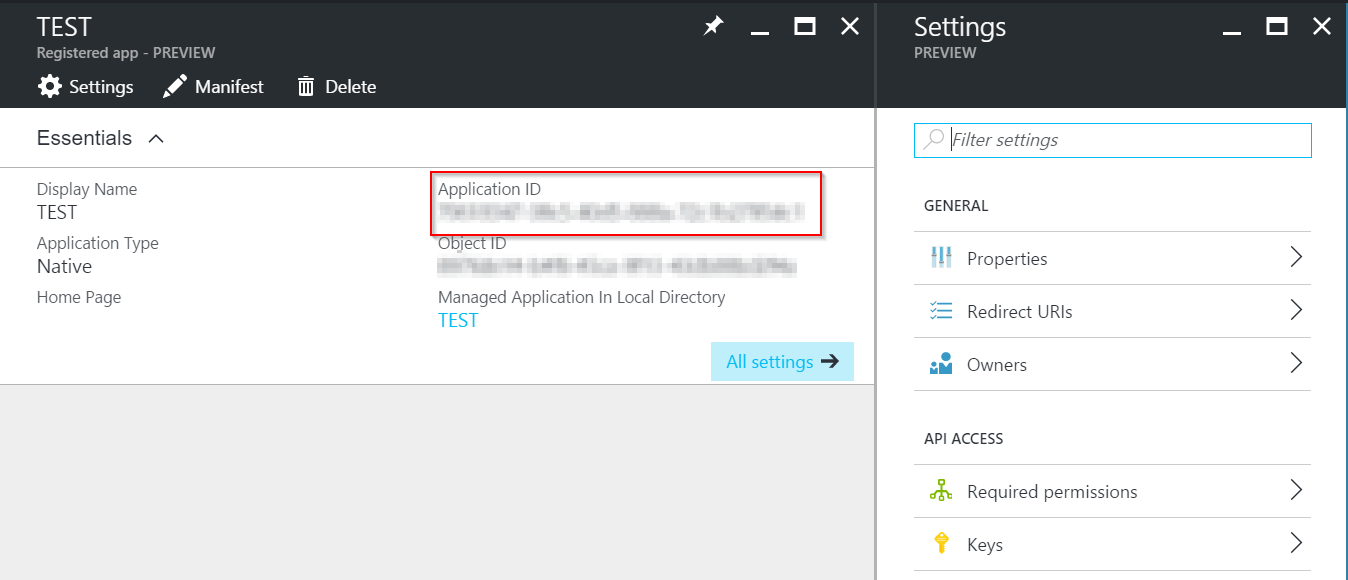Screen dimensions: 1348x580
Task: Open the TEST managed application link
Action: pos(457,319)
